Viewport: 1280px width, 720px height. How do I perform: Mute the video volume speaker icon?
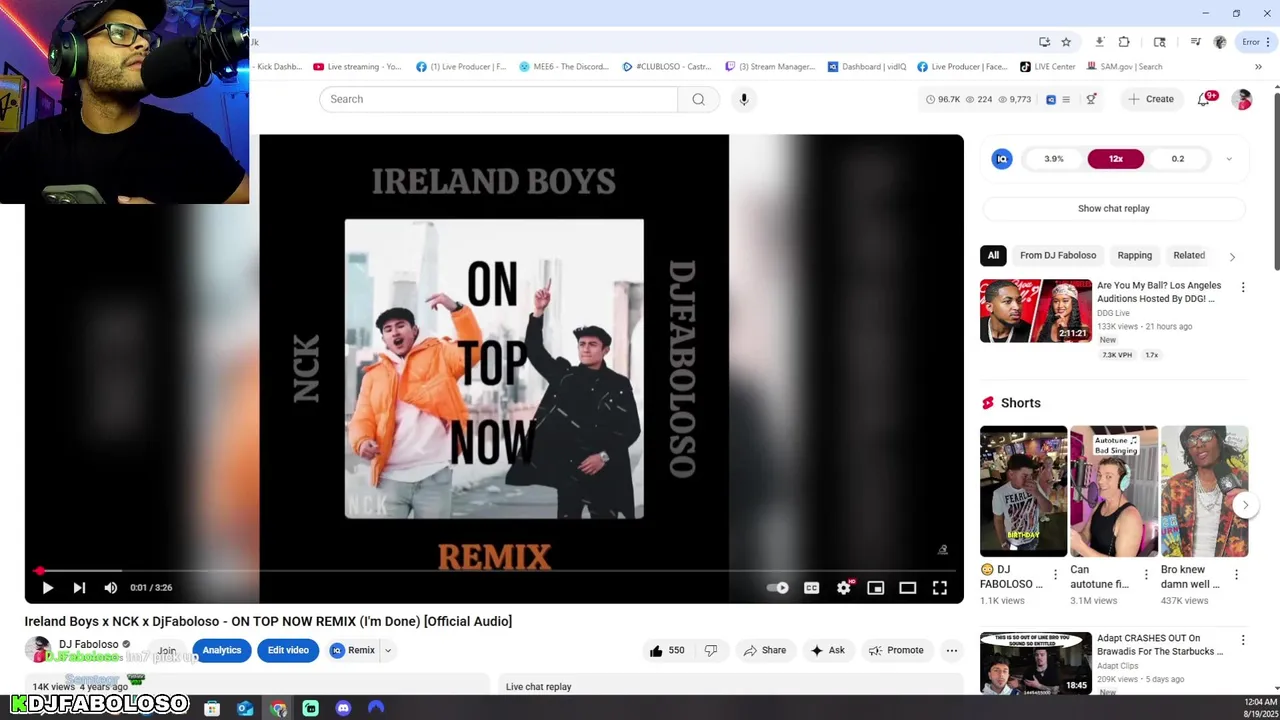111,588
